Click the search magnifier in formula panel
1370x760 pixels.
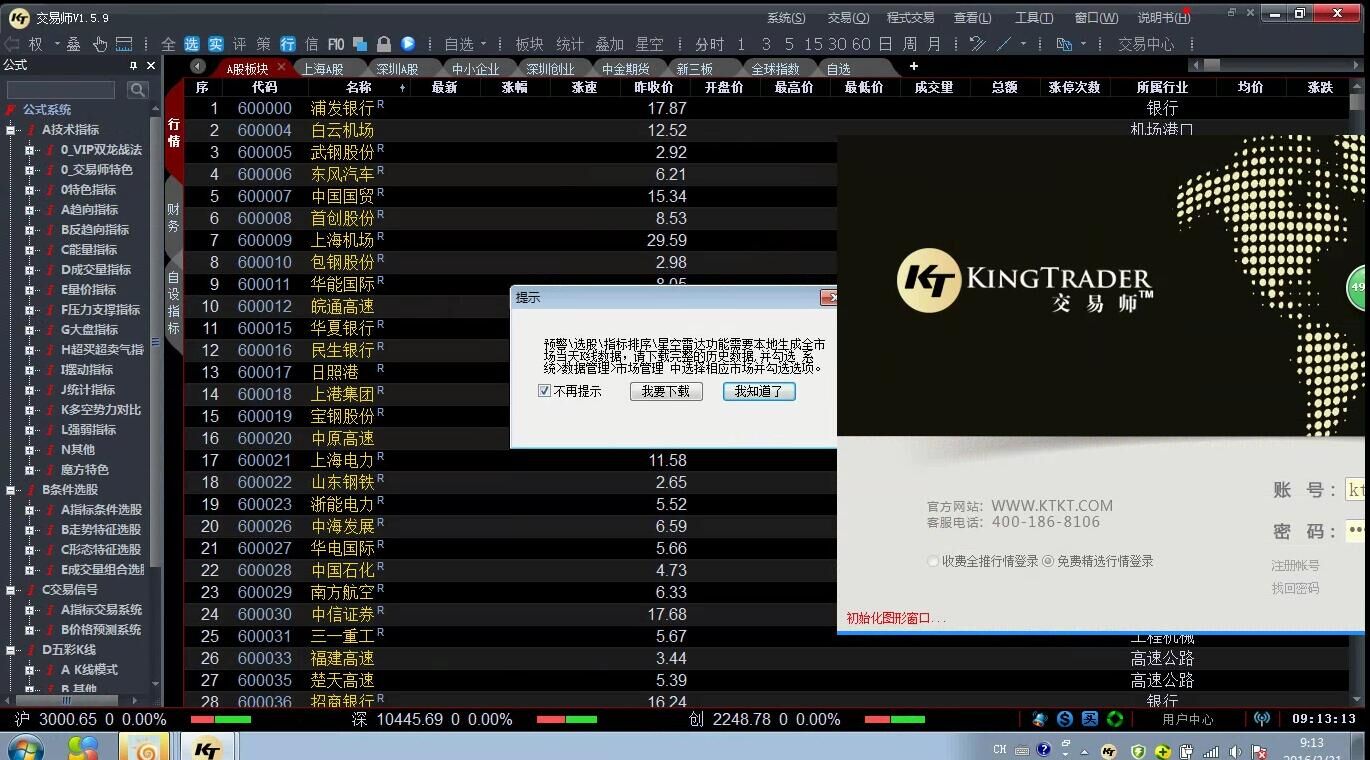click(138, 90)
